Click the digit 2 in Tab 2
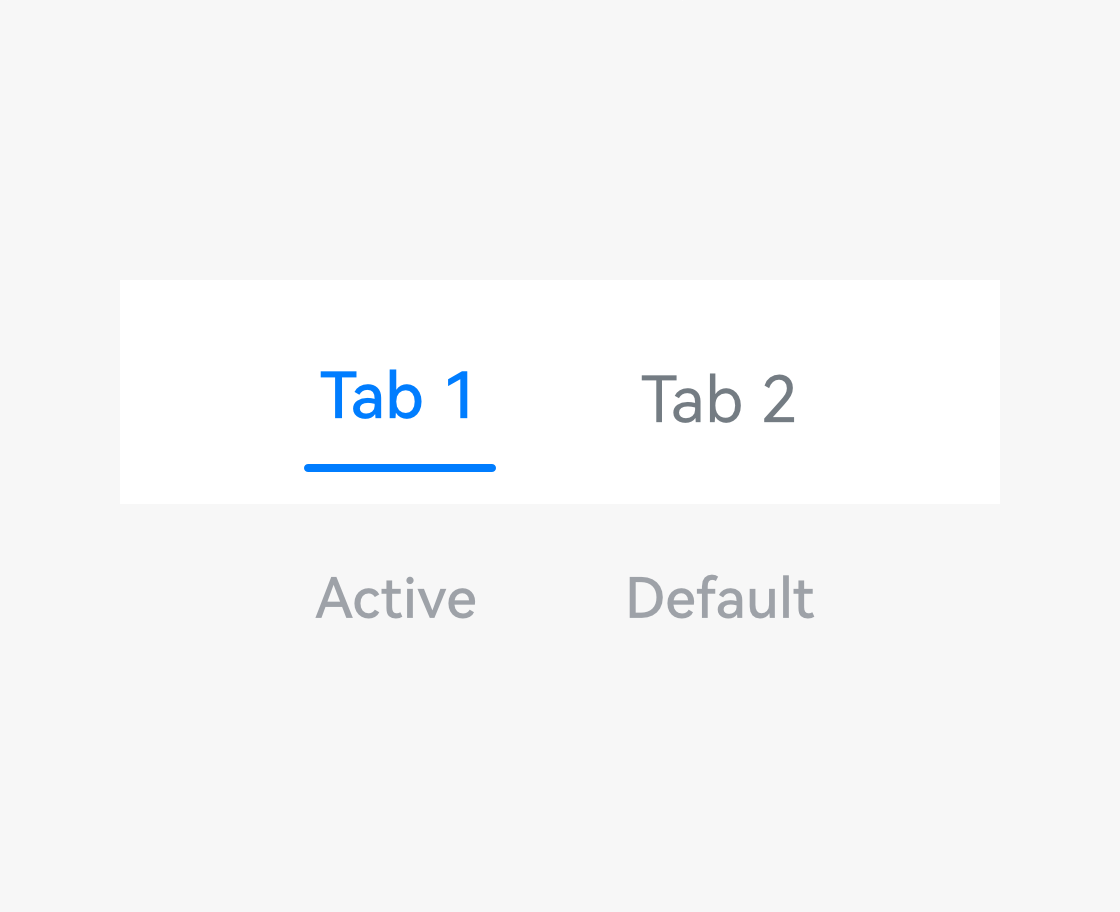This screenshot has width=1120, height=912. point(778,400)
